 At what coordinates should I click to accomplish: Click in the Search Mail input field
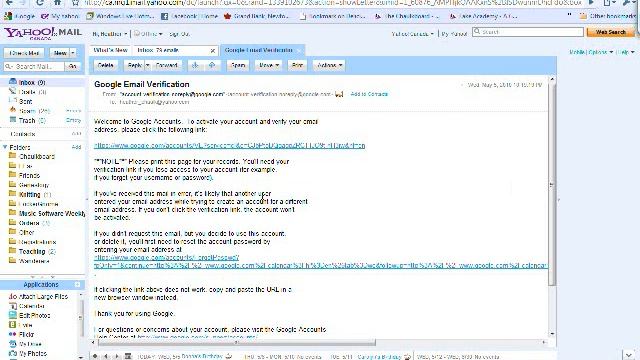(x=34, y=66)
